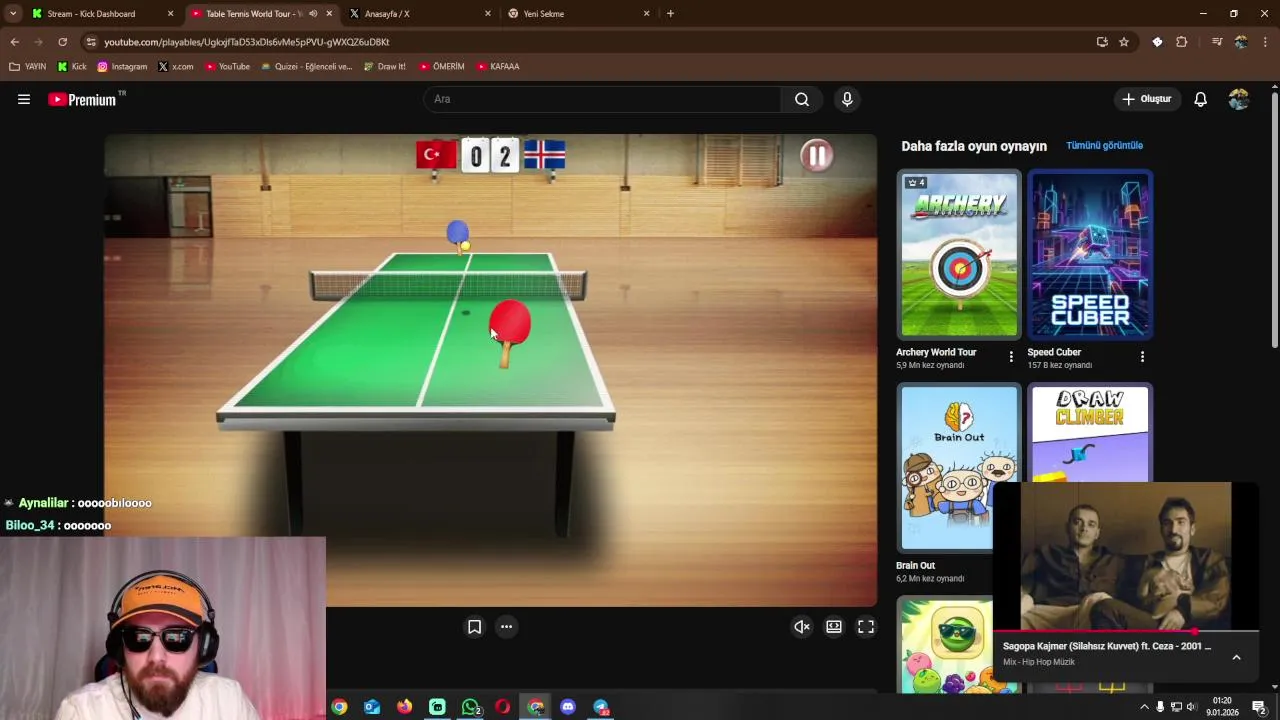The width and height of the screenshot is (1280, 720).
Task: Open more options for Speed Cuber
Action: tap(1142, 356)
